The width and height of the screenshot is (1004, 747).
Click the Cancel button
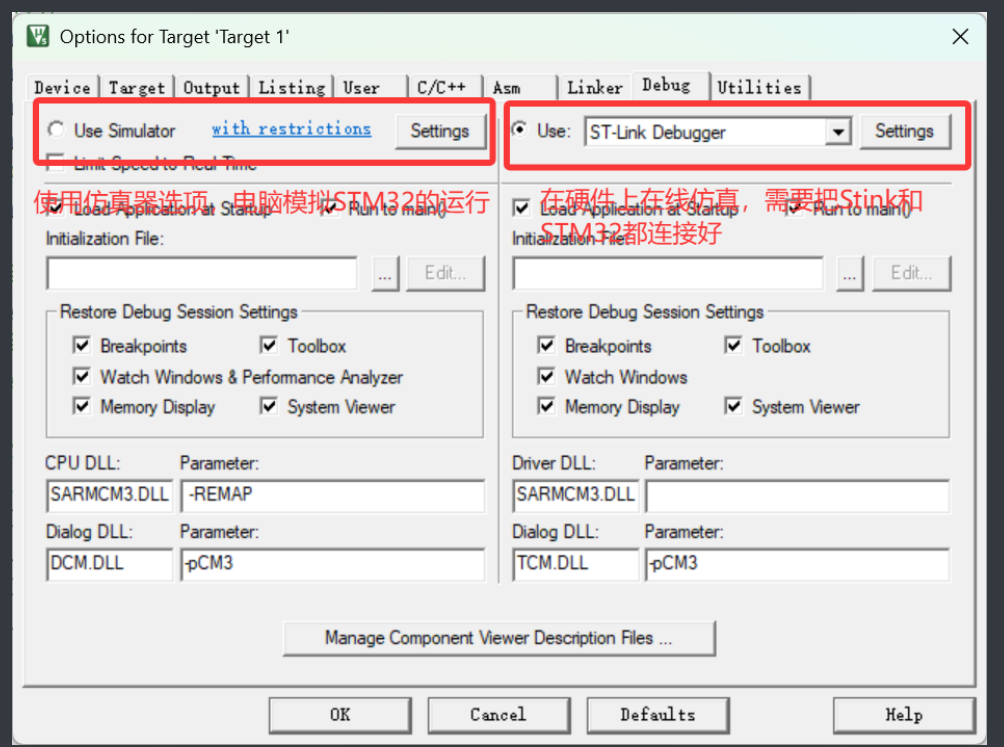[498, 715]
